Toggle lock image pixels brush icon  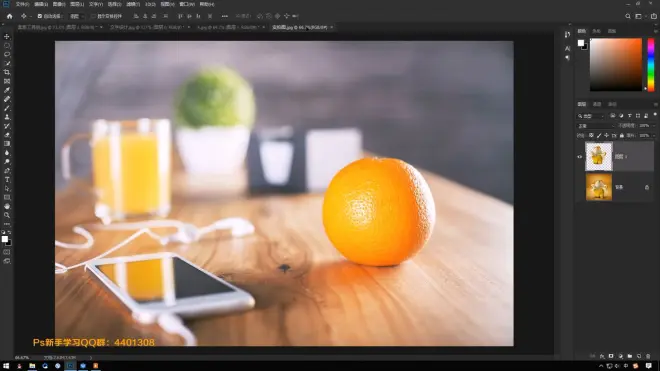coord(599,136)
